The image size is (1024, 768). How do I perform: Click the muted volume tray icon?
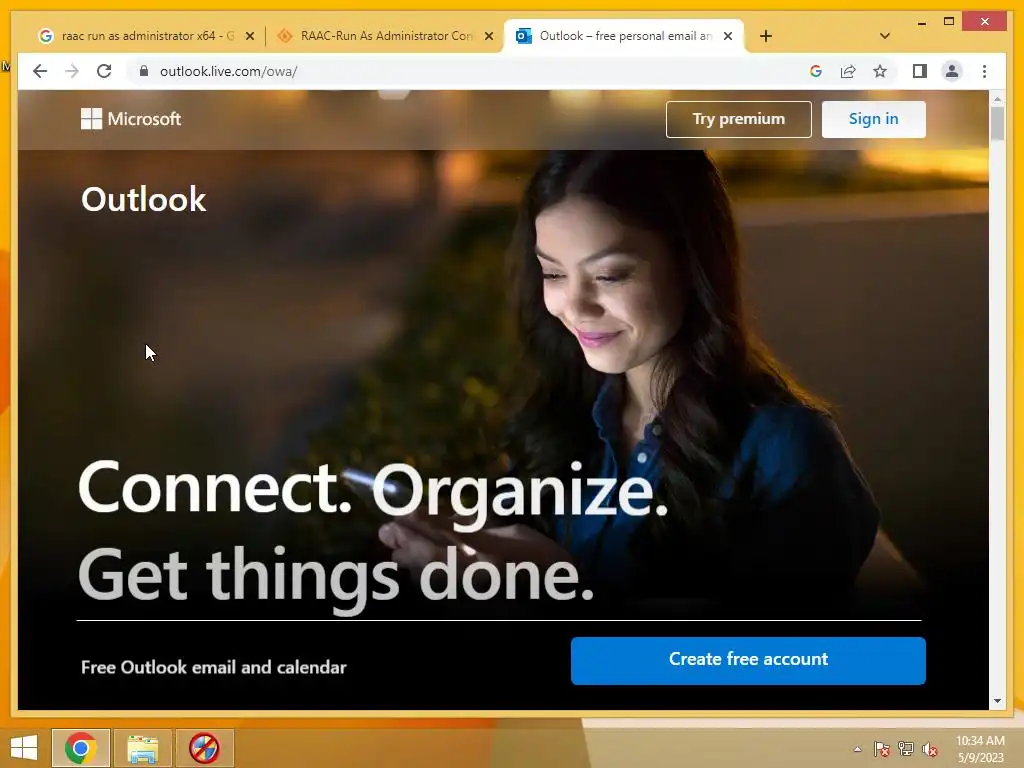(930, 749)
